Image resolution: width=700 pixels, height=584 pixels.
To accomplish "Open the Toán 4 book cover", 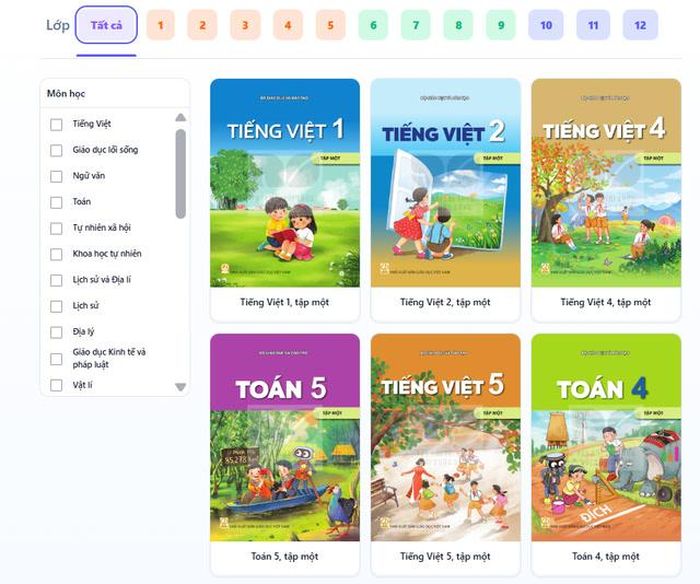I will click(x=606, y=438).
